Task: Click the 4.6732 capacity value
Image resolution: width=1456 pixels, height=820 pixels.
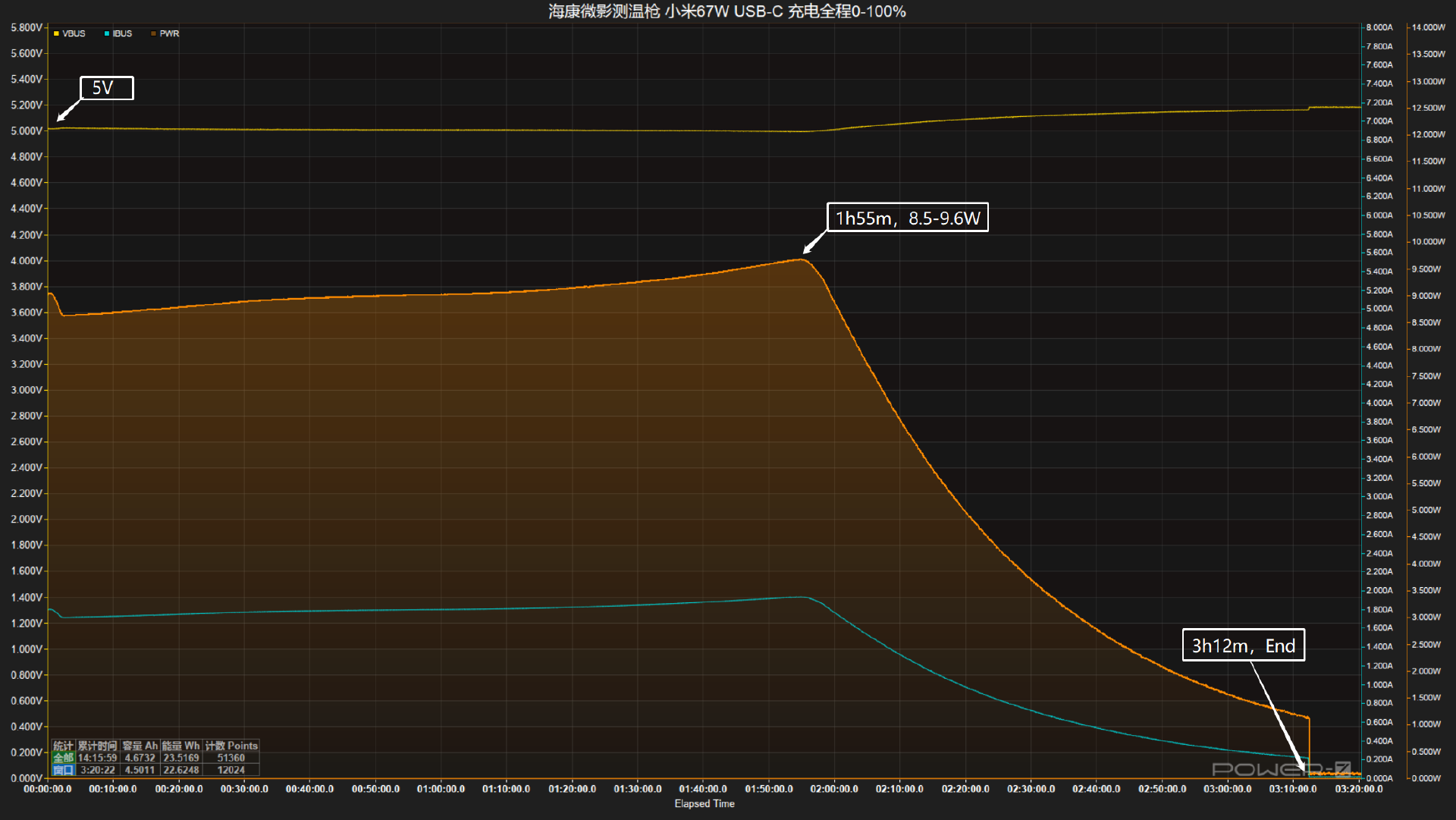Action: coord(140,758)
